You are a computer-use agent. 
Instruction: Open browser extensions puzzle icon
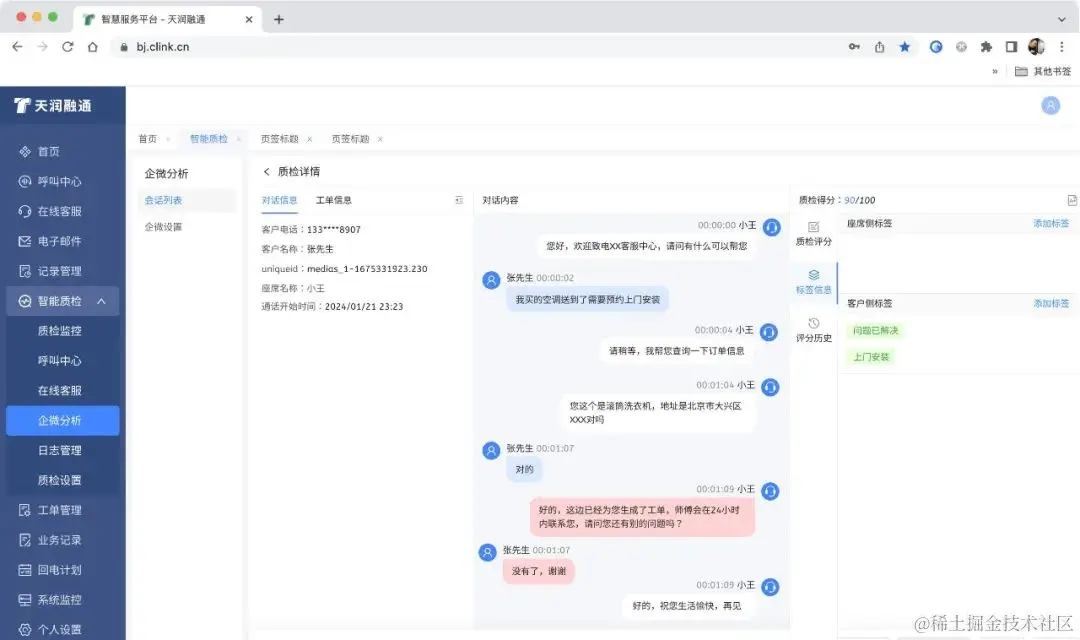(x=986, y=47)
